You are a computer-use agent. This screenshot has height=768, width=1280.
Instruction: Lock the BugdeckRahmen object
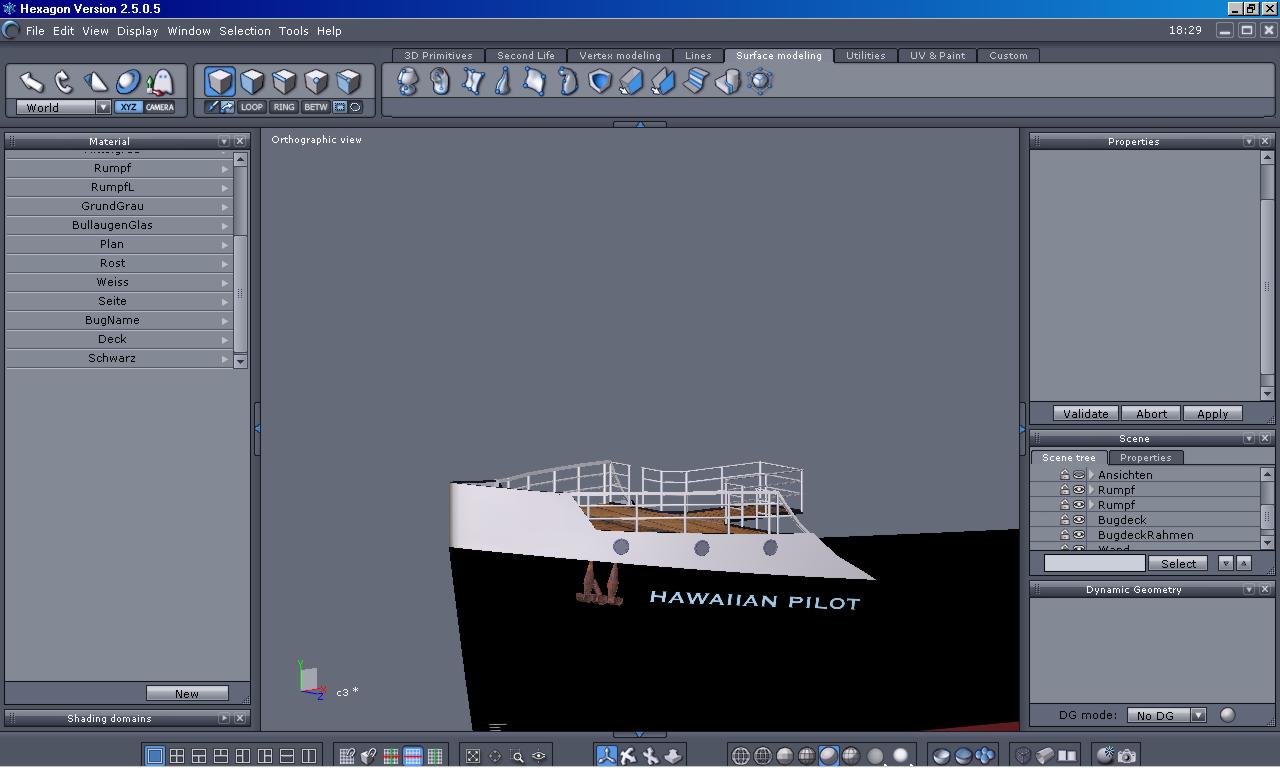point(1064,535)
